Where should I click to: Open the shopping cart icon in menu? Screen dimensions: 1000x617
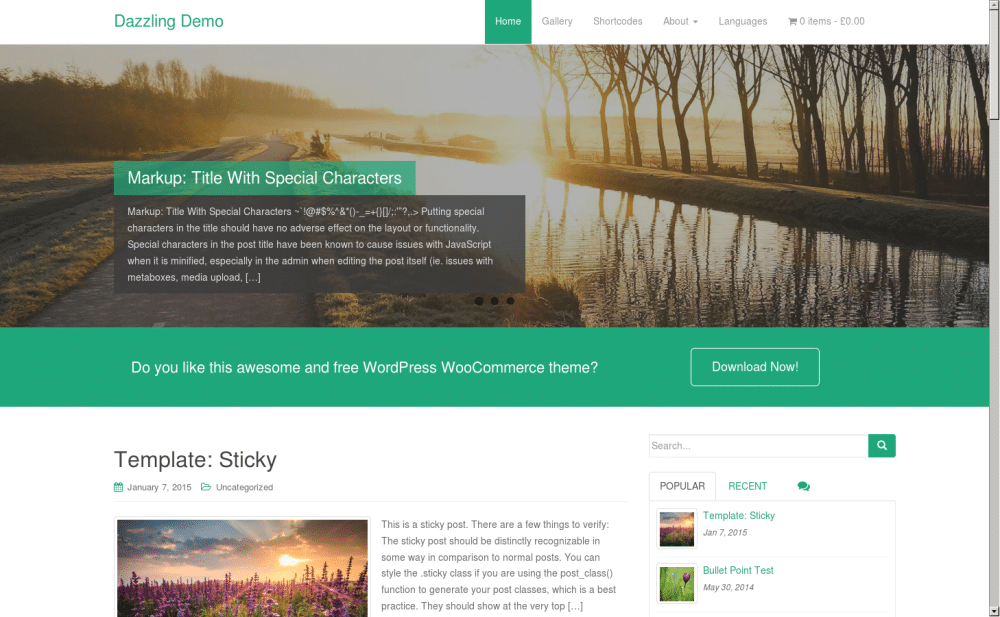(x=793, y=21)
